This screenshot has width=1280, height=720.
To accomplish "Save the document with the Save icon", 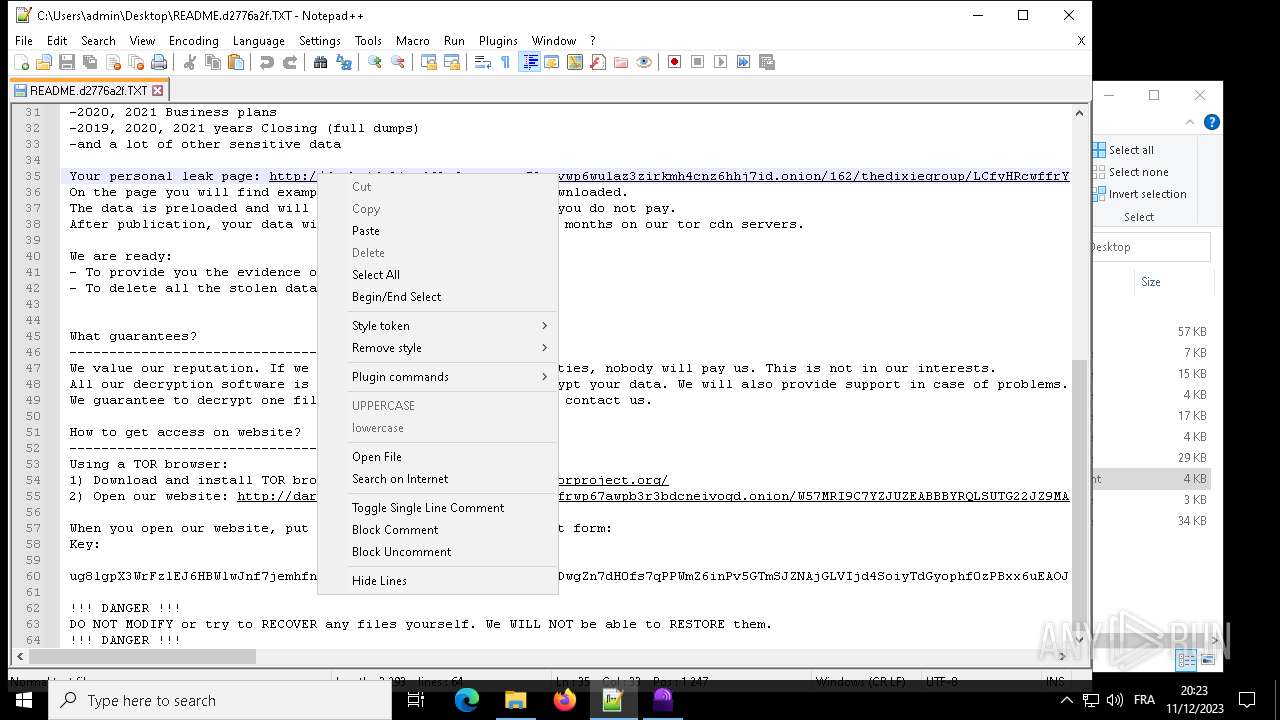I will tap(67, 62).
